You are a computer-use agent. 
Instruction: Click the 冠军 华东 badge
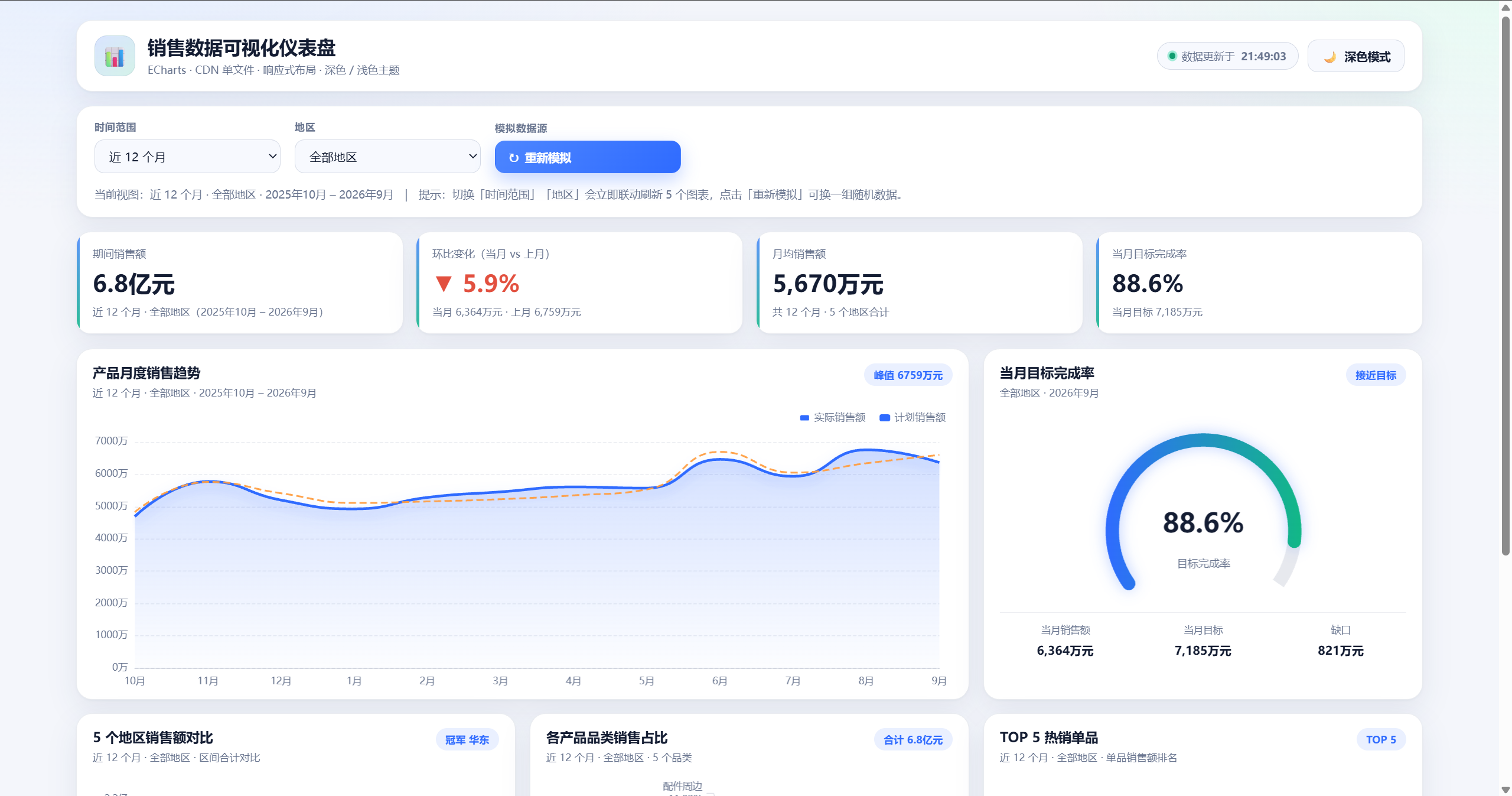click(467, 740)
